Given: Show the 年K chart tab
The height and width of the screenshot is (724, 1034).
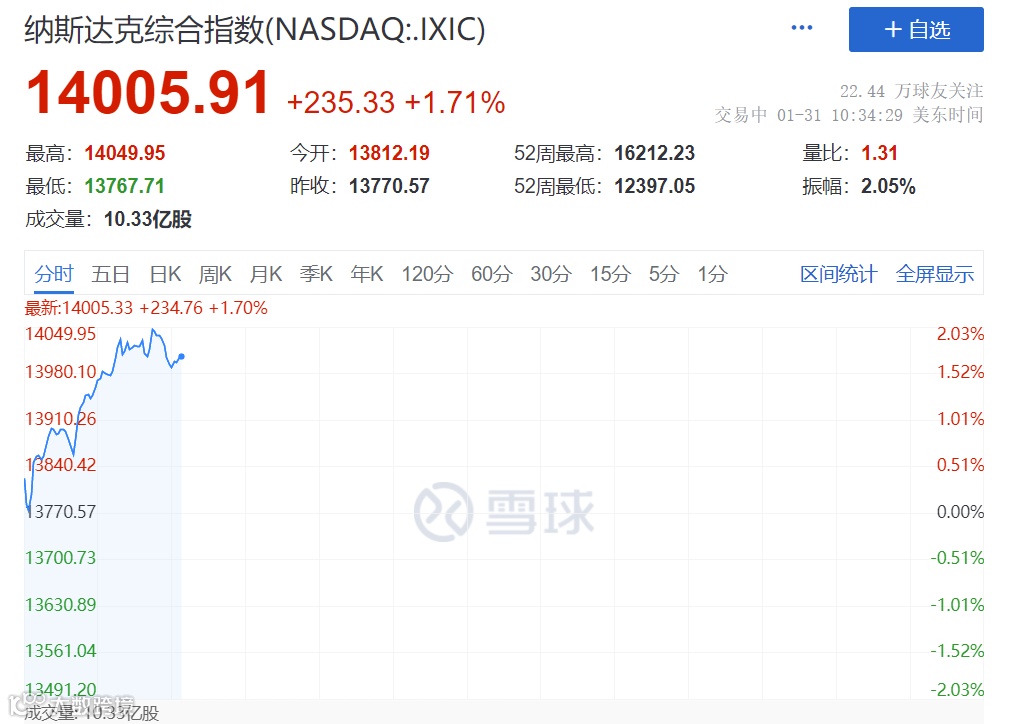Looking at the screenshot, I should (367, 274).
